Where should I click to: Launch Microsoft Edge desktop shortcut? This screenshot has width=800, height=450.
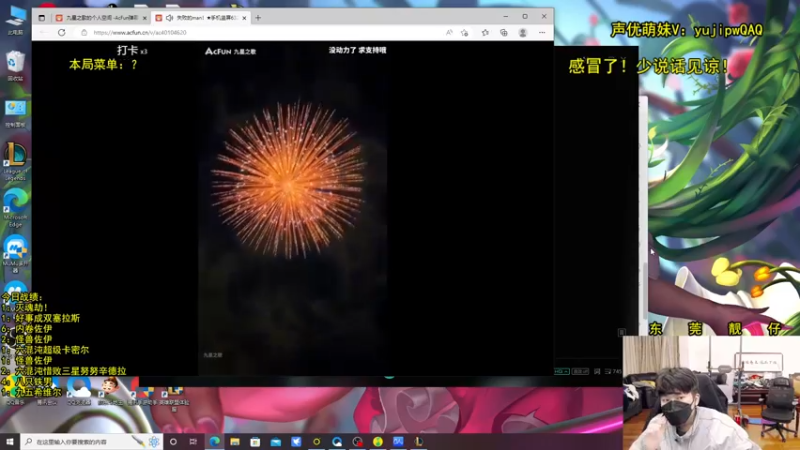point(15,207)
